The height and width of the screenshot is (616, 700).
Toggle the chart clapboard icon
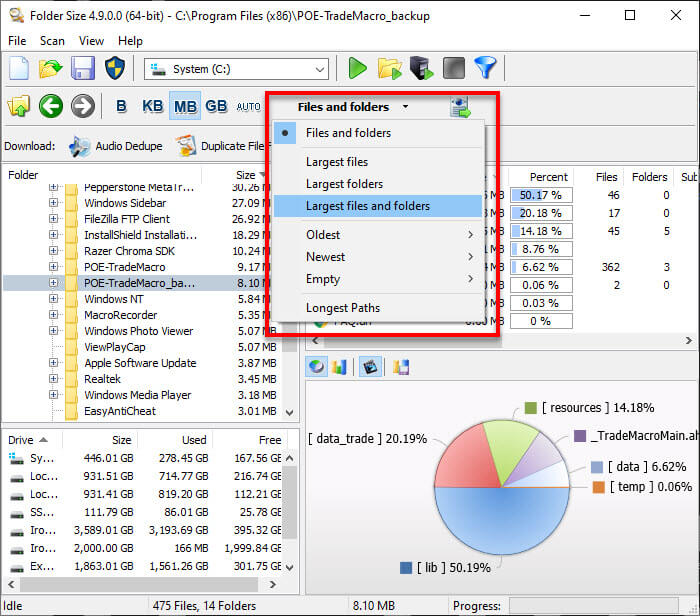coord(370,367)
